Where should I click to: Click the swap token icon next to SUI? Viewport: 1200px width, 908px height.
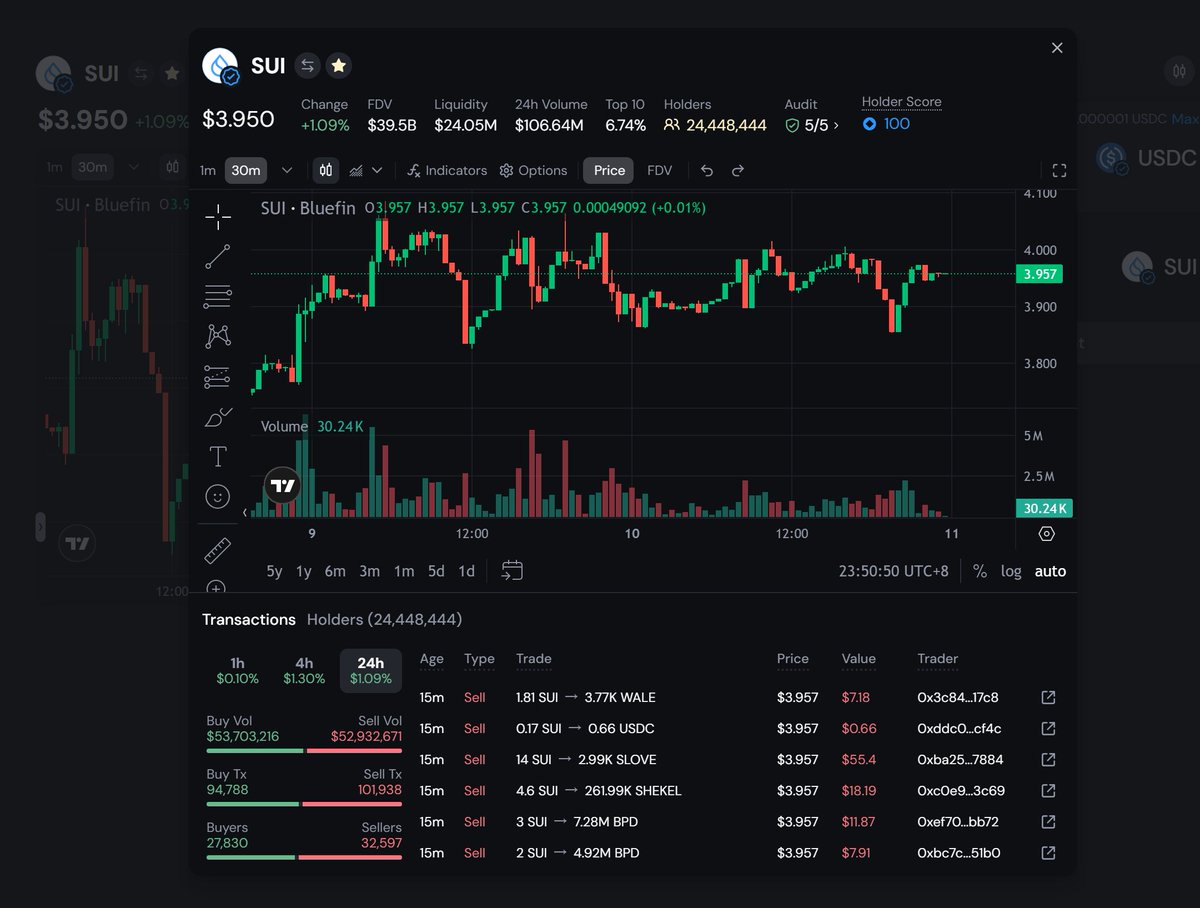pyautogui.click(x=308, y=66)
